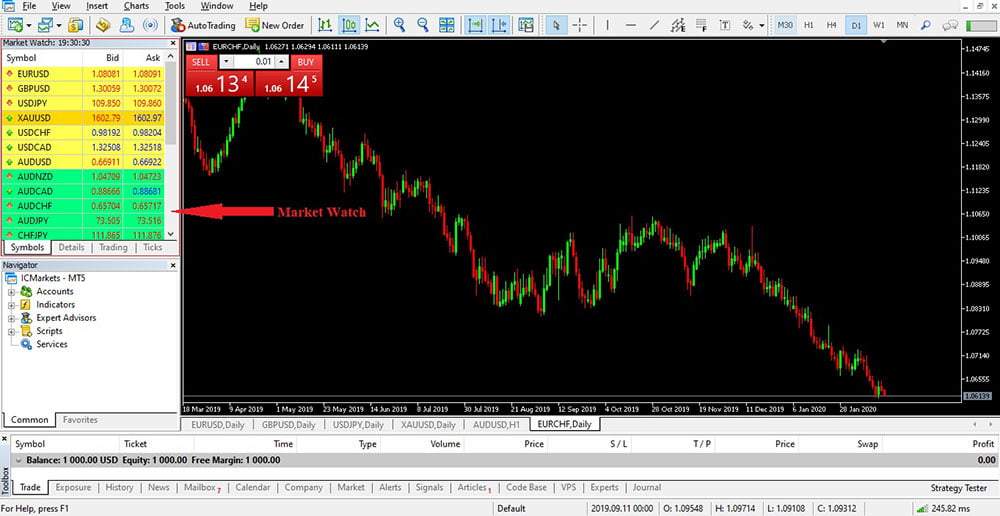Screen dimensions: 1000x516
Task: Increase trade volume with up arrow
Action: click(281, 62)
